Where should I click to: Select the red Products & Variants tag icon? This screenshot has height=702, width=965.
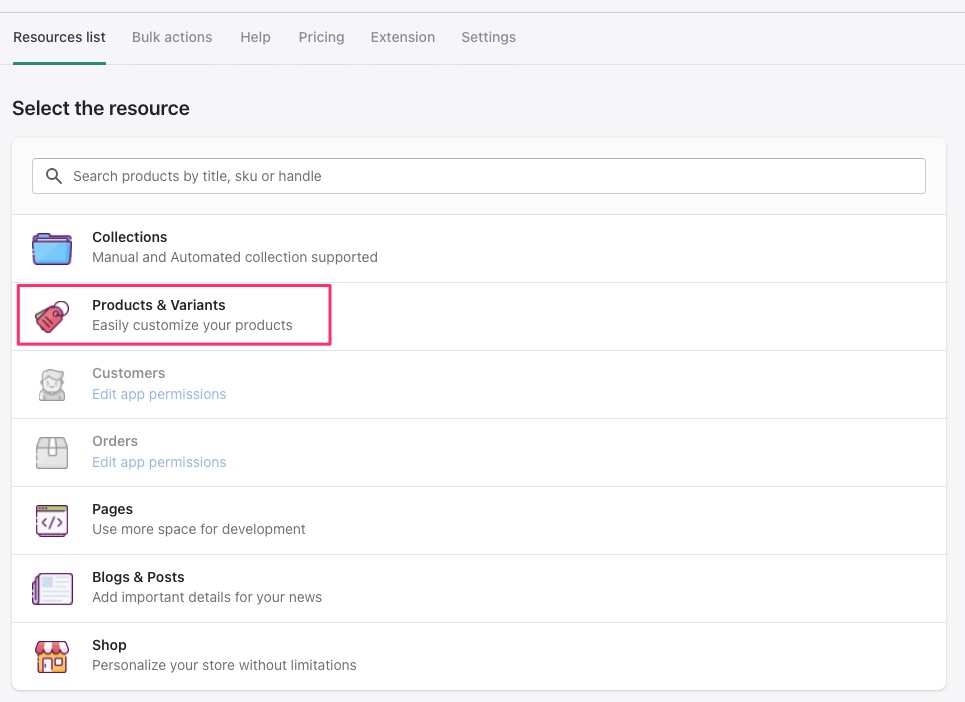click(52, 316)
